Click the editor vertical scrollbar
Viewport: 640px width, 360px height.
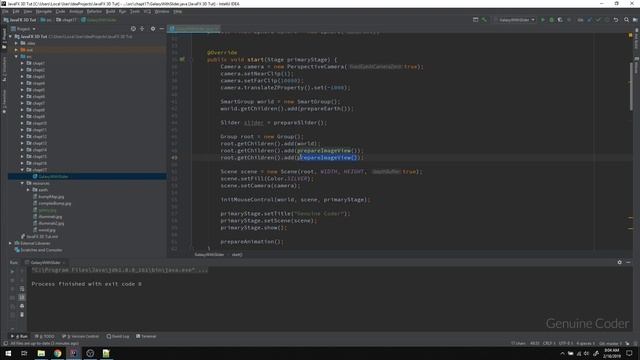(631, 86)
